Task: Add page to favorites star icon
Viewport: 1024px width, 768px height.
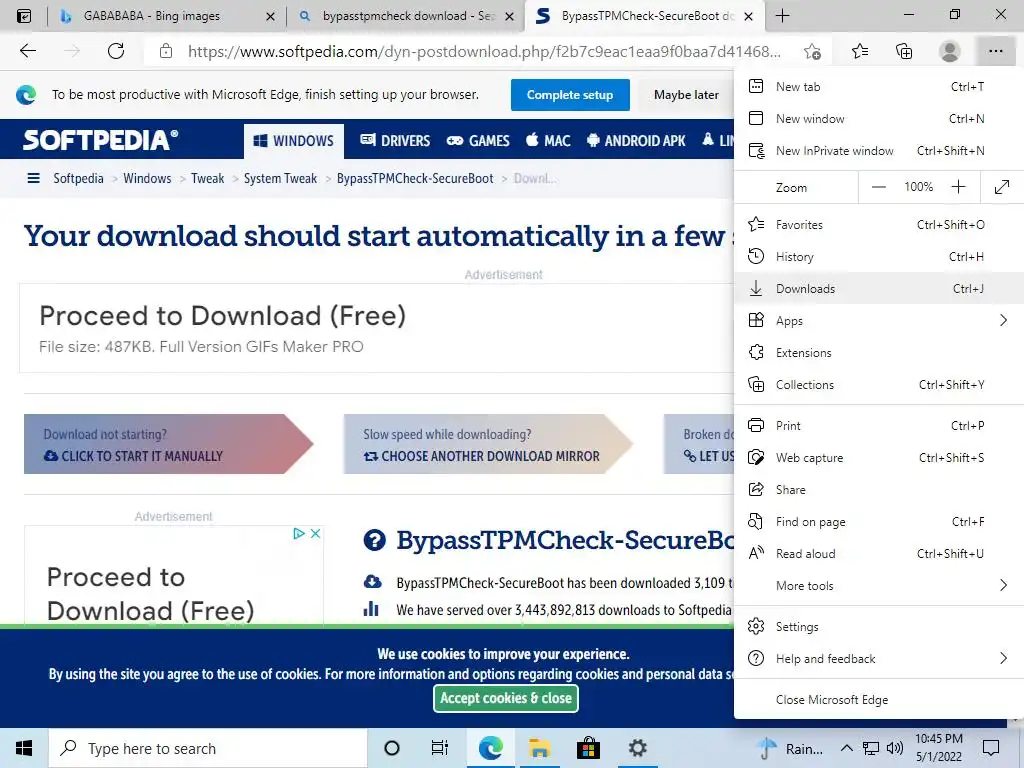Action: point(812,51)
